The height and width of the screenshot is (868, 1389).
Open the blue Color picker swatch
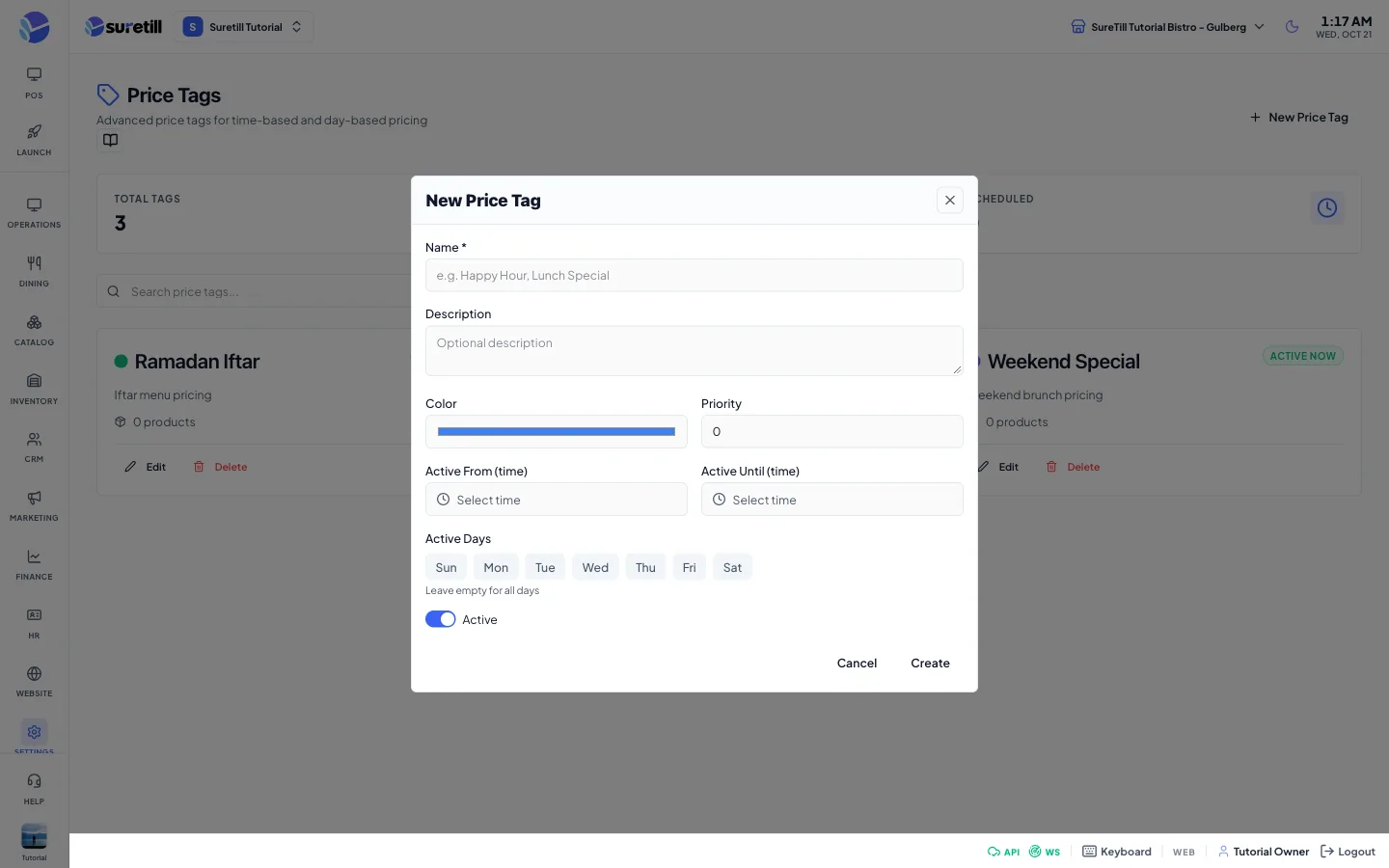tap(557, 432)
